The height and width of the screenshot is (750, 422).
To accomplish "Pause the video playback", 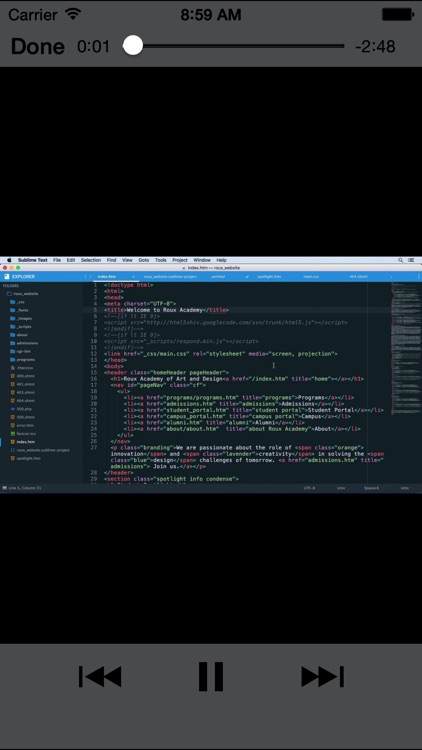I will point(211,676).
